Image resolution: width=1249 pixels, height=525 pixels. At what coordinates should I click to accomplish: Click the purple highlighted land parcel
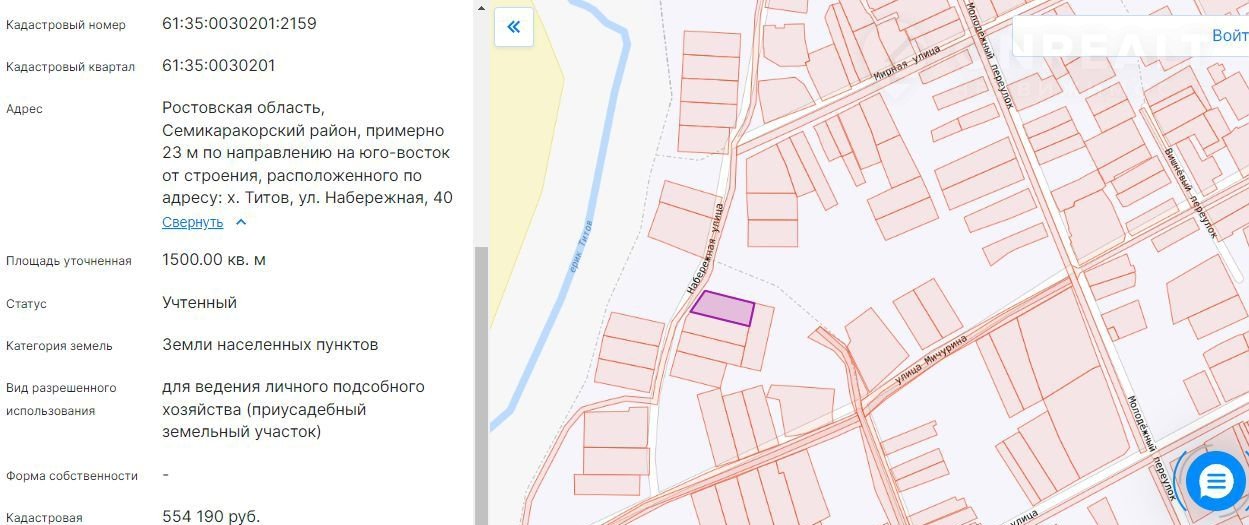click(723, 308)
